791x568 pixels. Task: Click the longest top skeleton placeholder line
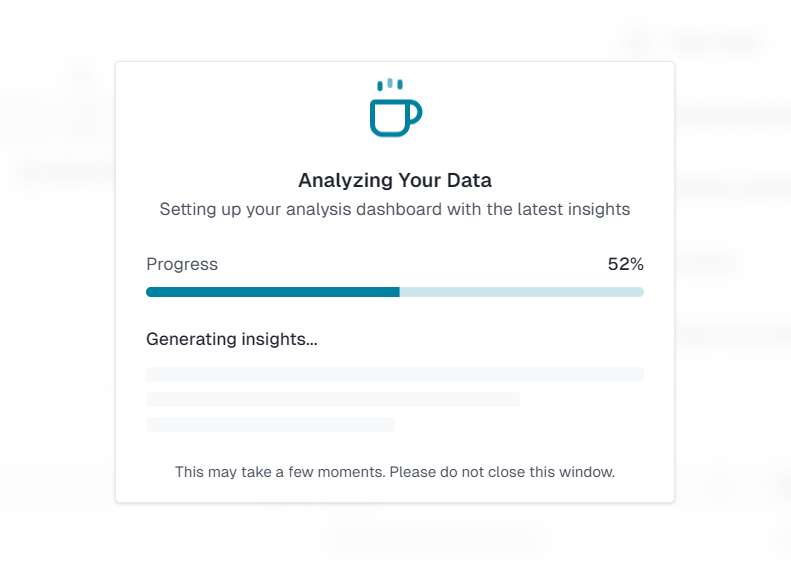[395, 374]
